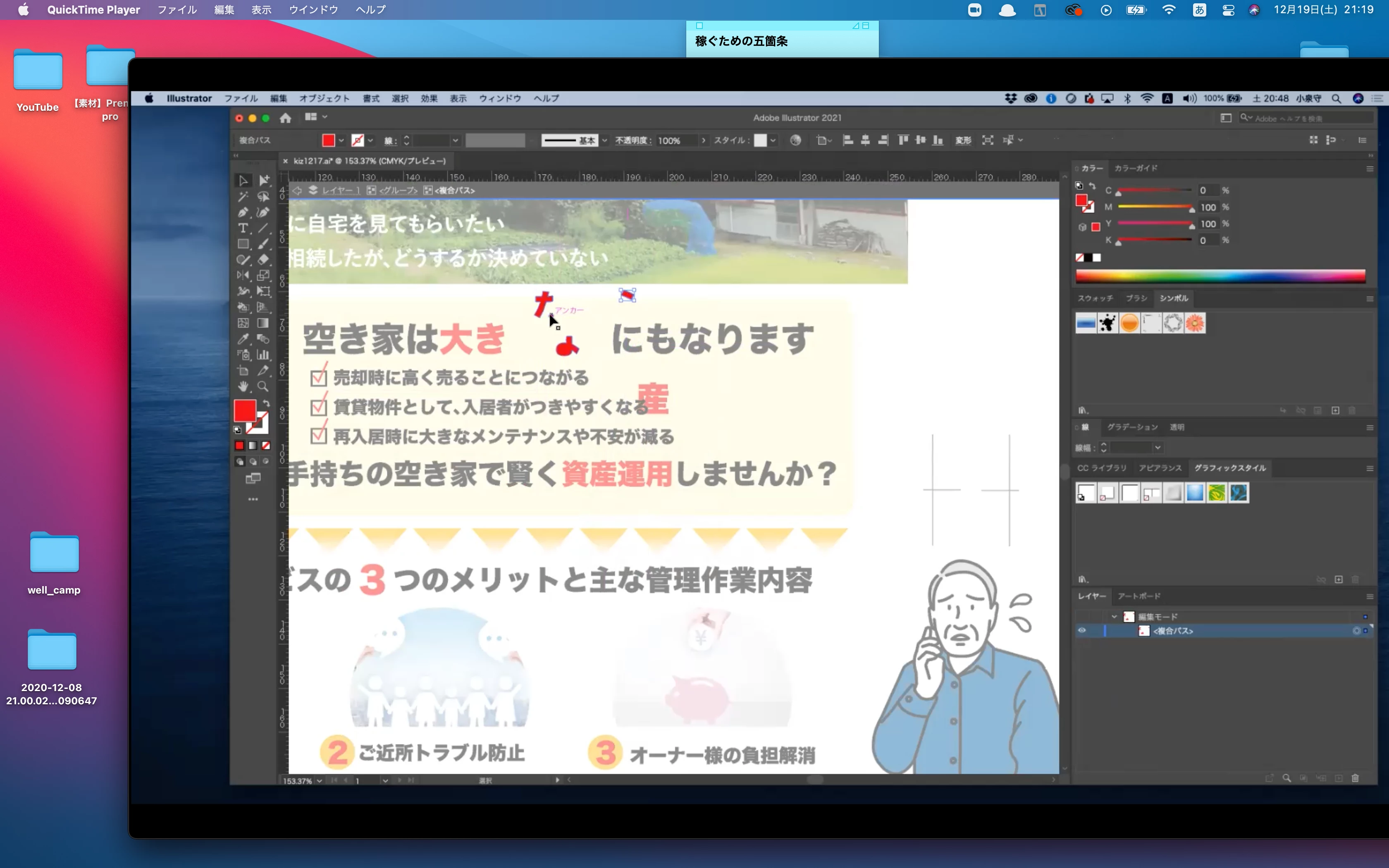Screen dimensions: 1389x868
Task: Switch to the アートボード tab
Action: point(1139,596)
